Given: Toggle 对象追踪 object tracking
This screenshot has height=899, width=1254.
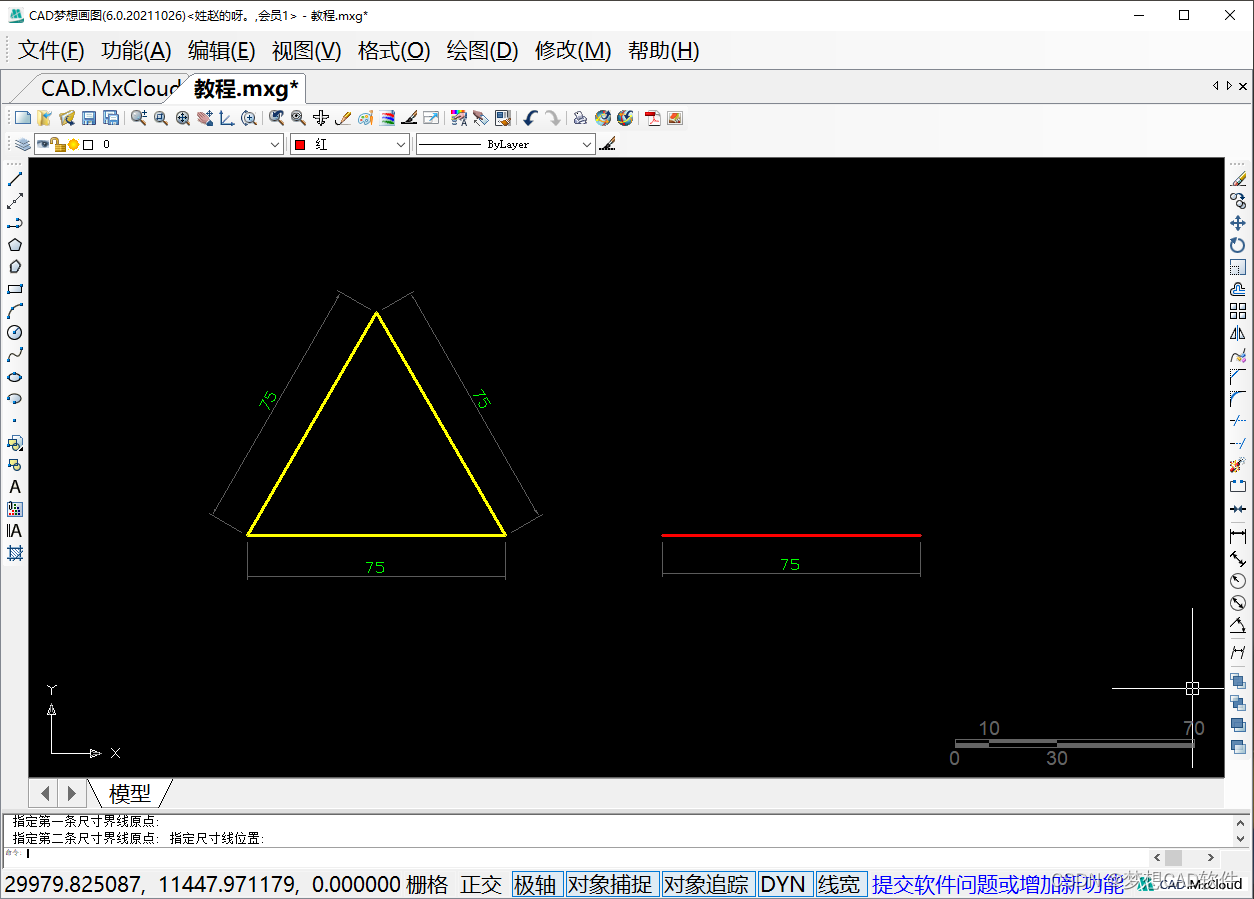Looking at the screenshot, I should pos(706,884).
